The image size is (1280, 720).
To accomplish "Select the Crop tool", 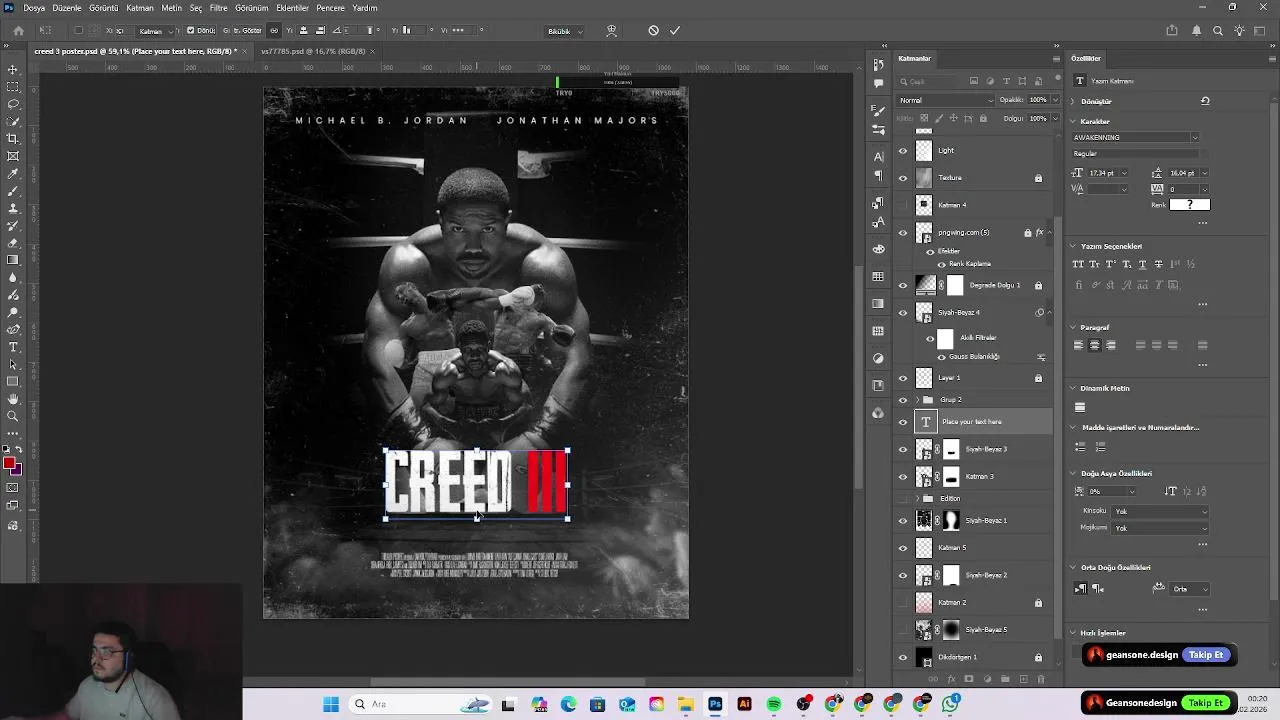I will (13, 139).
